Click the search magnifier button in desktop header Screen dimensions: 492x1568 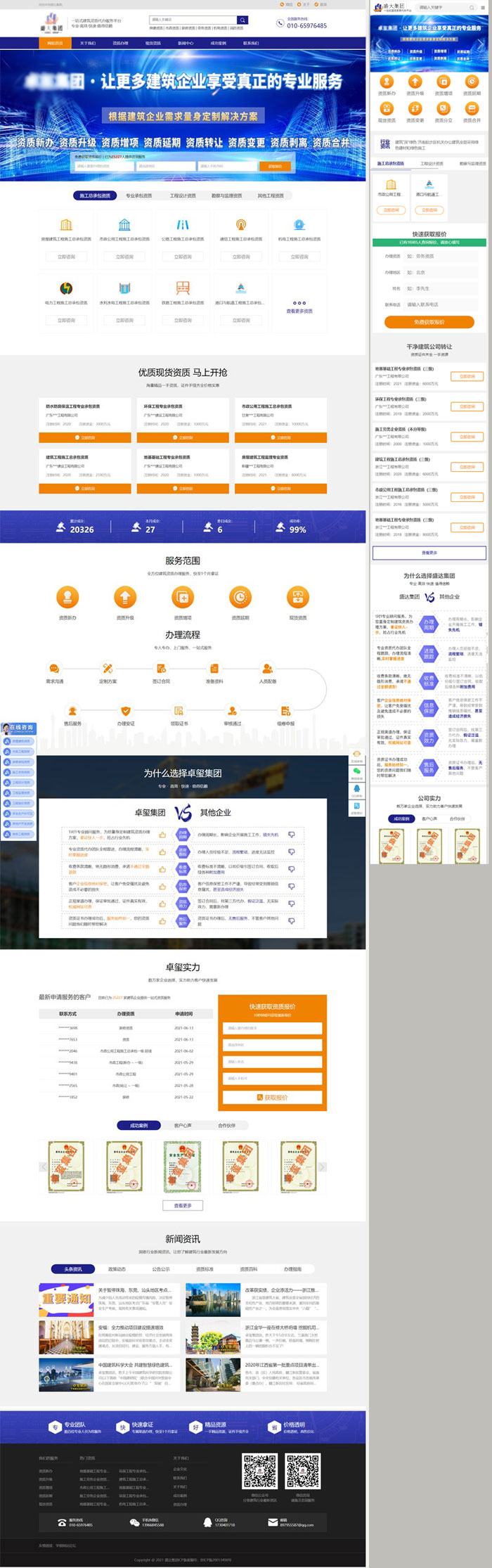[242, 20]
